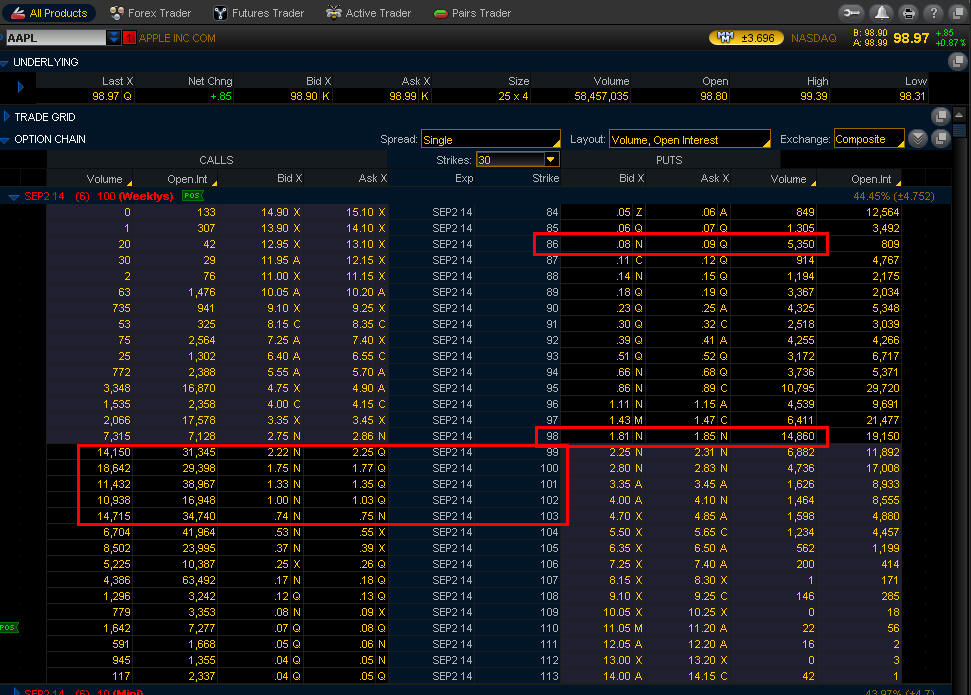Collapse the SEP2 14 Weeklys expiration

(x=13, y=196)
